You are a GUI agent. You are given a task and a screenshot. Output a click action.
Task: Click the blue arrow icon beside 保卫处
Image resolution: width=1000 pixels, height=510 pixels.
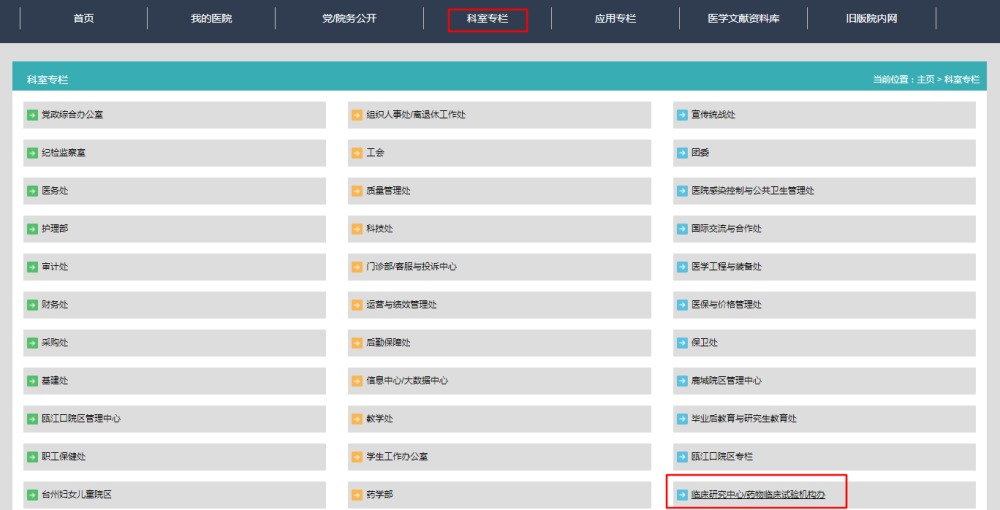click(x=682, y=343)
